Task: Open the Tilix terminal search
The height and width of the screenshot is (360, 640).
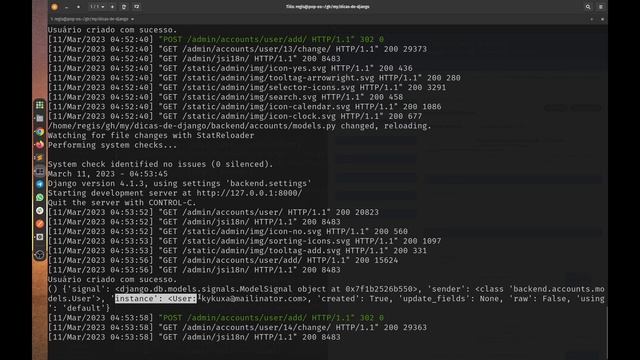Action: click(x=588, y=7)
